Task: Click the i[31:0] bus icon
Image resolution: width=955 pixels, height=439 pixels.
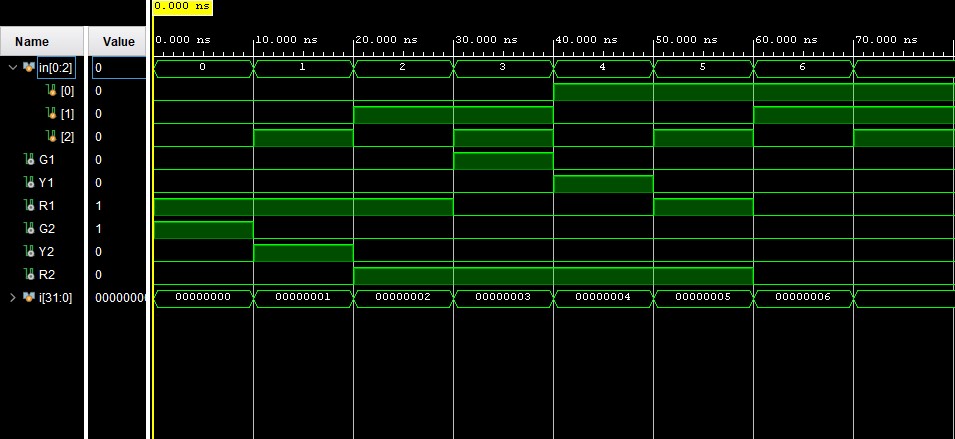Action: (x=27, y=298)
